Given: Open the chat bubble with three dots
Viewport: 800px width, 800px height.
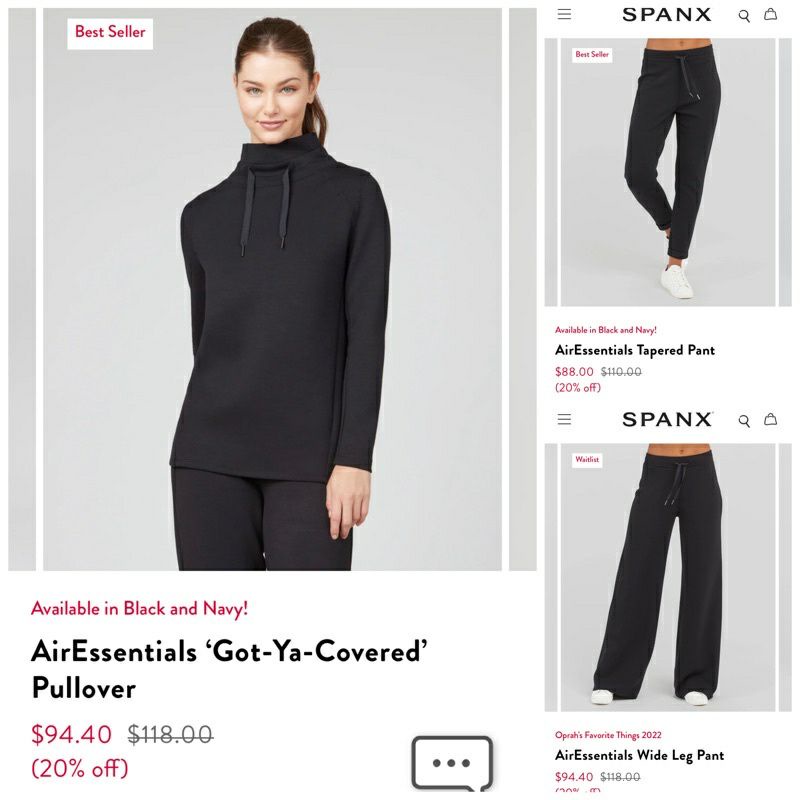Looking at the screenshot, I should (x=452, y=763).
